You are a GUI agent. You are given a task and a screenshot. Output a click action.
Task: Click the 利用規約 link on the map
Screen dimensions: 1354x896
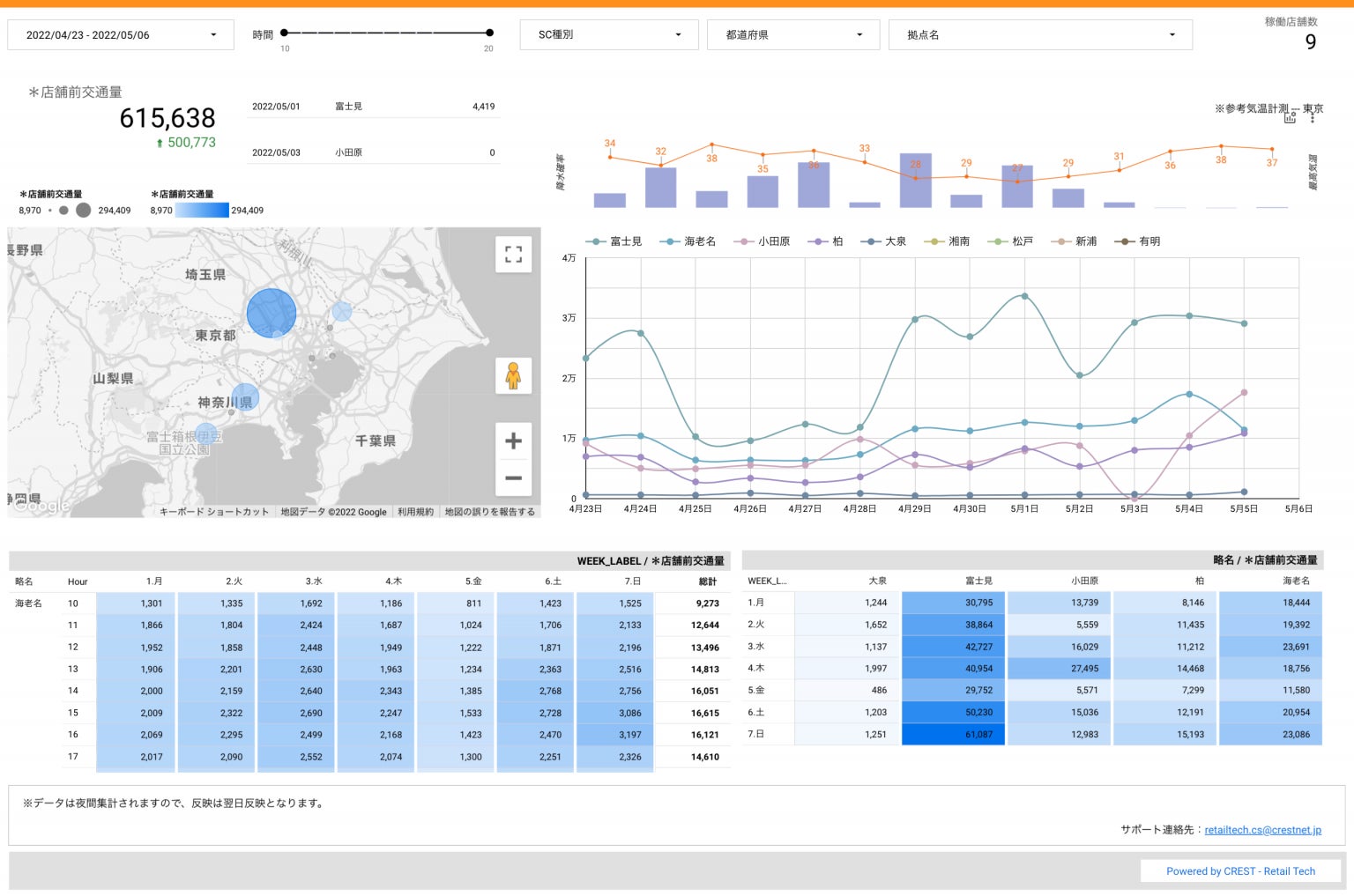pos(415,512)
